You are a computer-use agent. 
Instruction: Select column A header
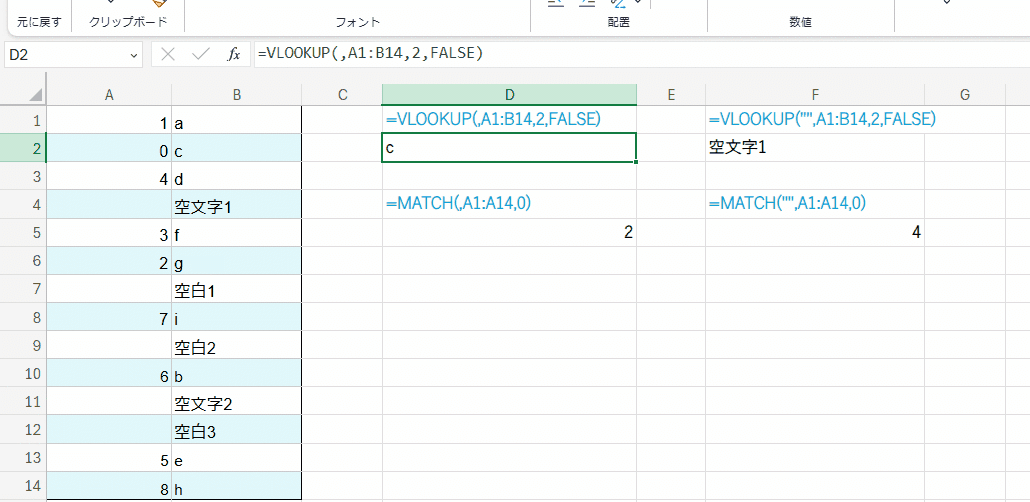[x=109, y=95]
